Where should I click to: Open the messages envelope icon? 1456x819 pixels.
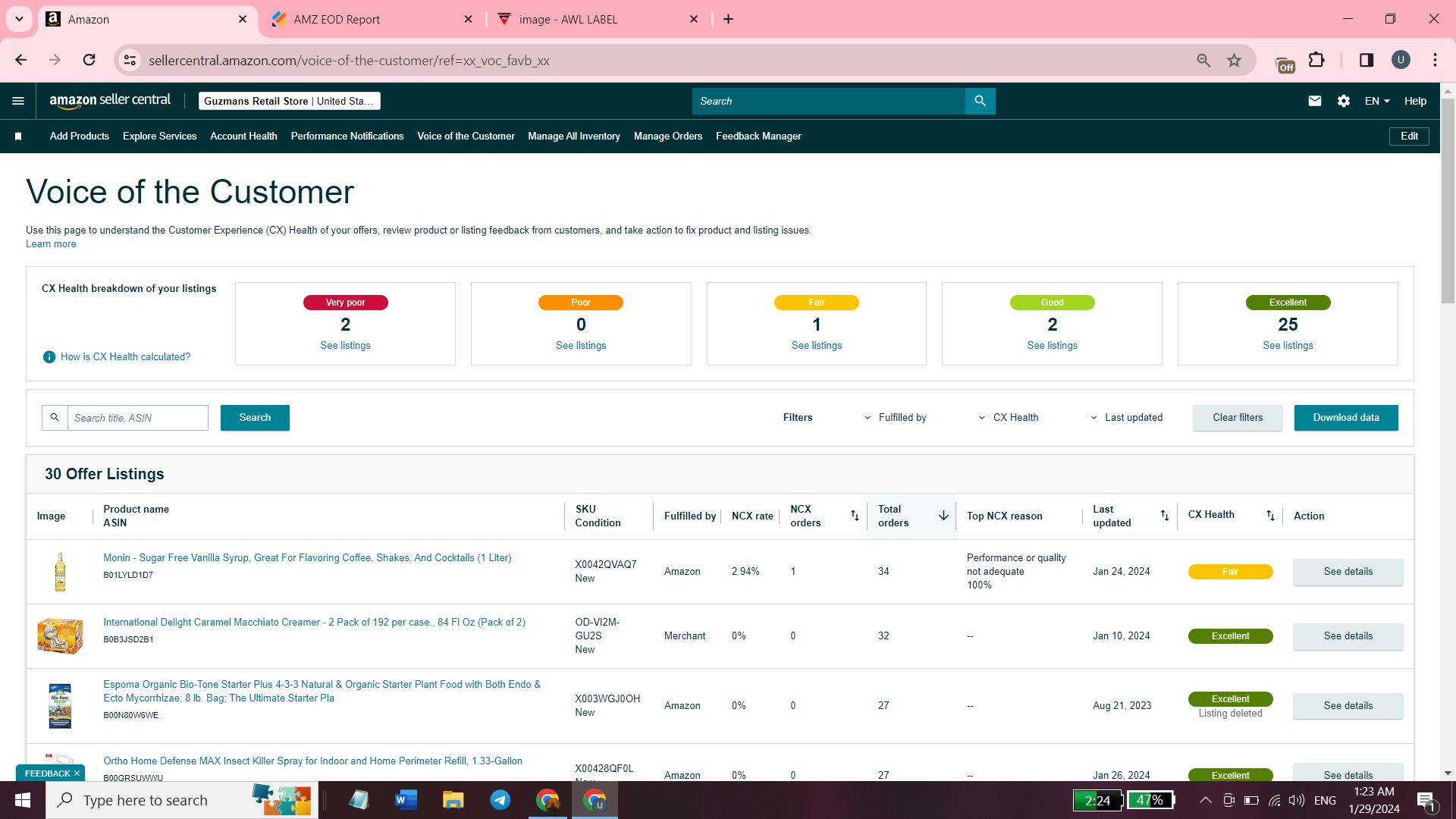pos(1315,101)
